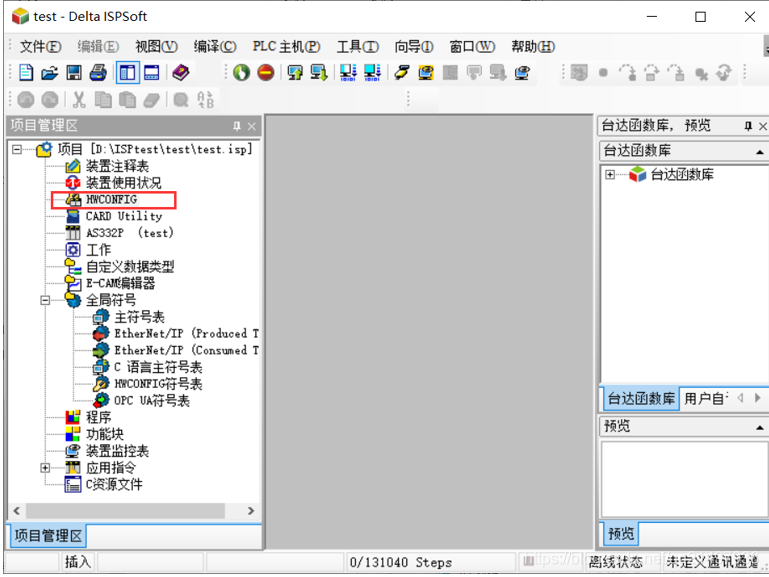Select AS332P (test) tree item

coord(129,233)
